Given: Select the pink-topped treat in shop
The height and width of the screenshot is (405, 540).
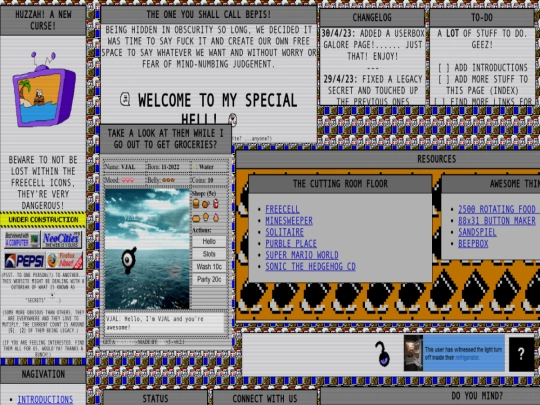Looking at the screenshot, I should pos(216,217).
